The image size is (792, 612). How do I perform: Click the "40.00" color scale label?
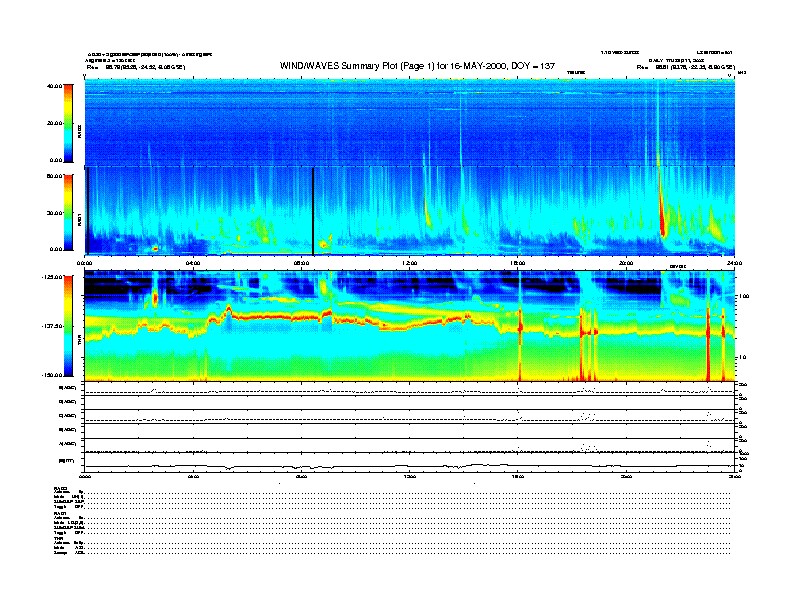(x=54, y=86)
